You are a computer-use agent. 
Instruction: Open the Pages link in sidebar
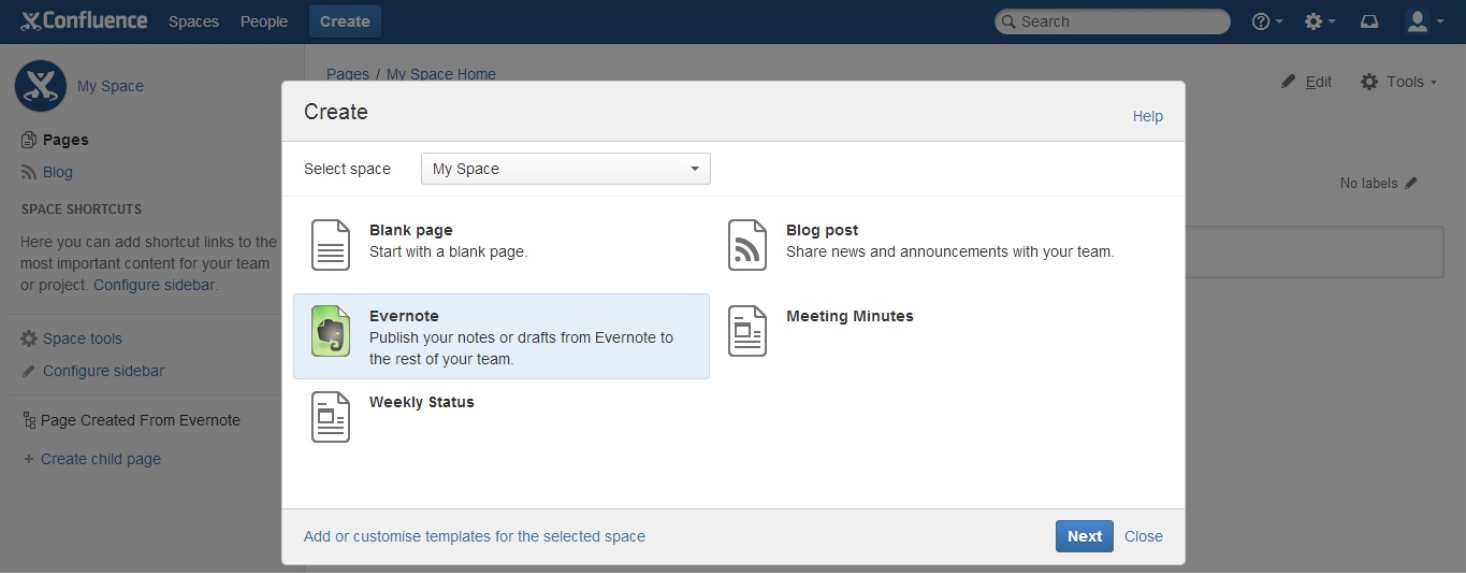point(65,140)
